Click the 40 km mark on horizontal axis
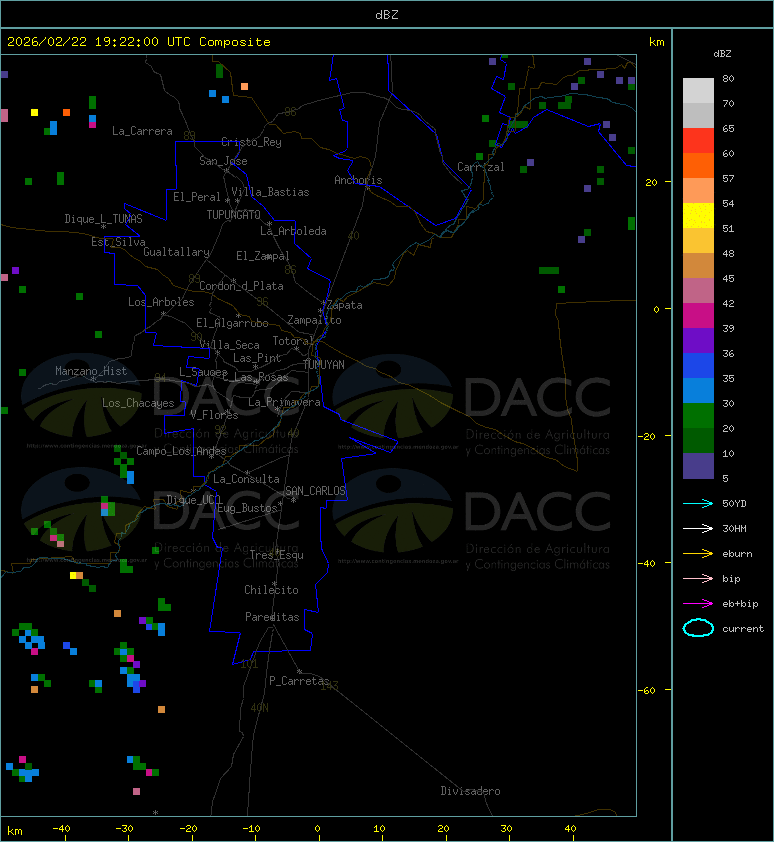Screen dimensions: 774x842 (x=570, y=829)
